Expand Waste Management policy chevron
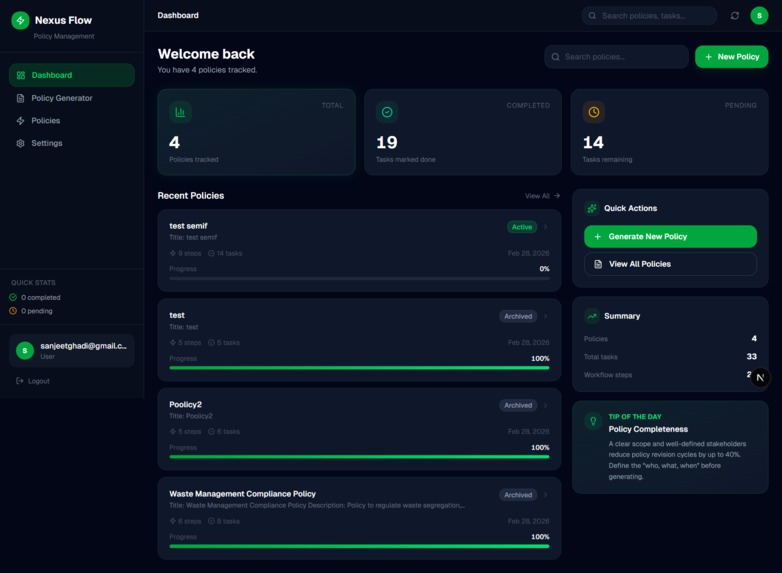This screenshot has height=573, width=782. click(546, 495)
